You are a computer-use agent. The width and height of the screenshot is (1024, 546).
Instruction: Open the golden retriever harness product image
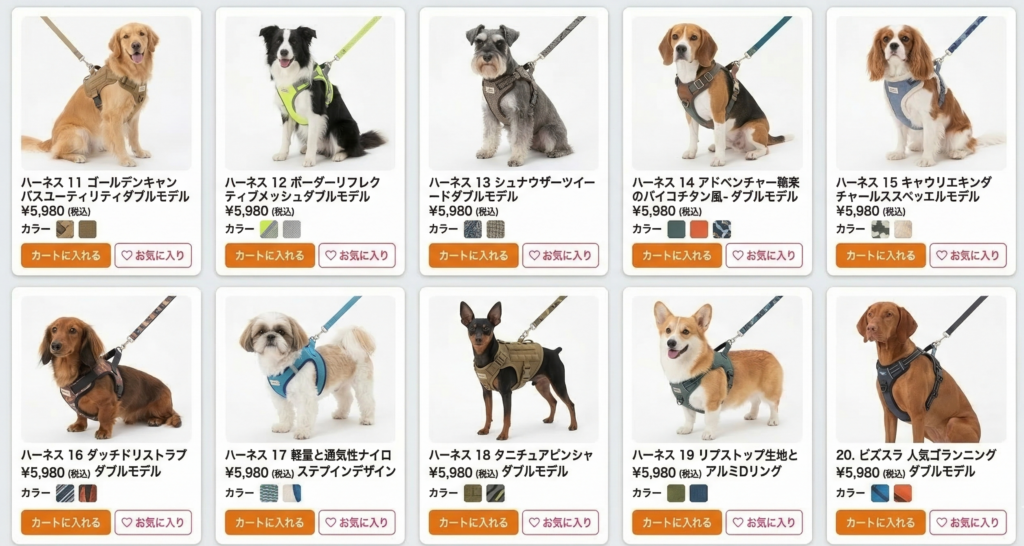click(106, 93)
